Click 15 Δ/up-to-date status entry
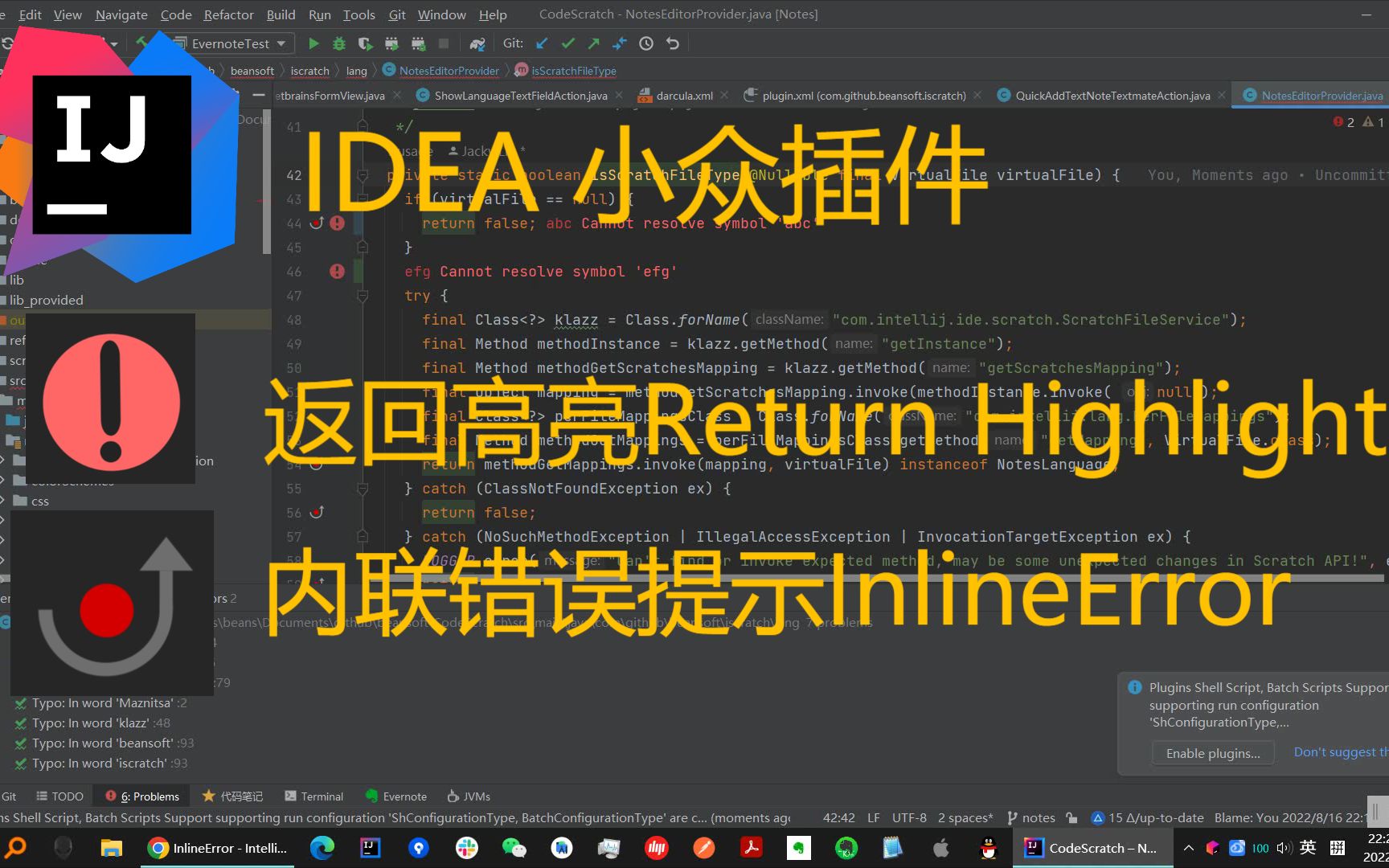The width and height of the screenshot is (1389, 868). pyautogui.click(x=1147, y=817)
